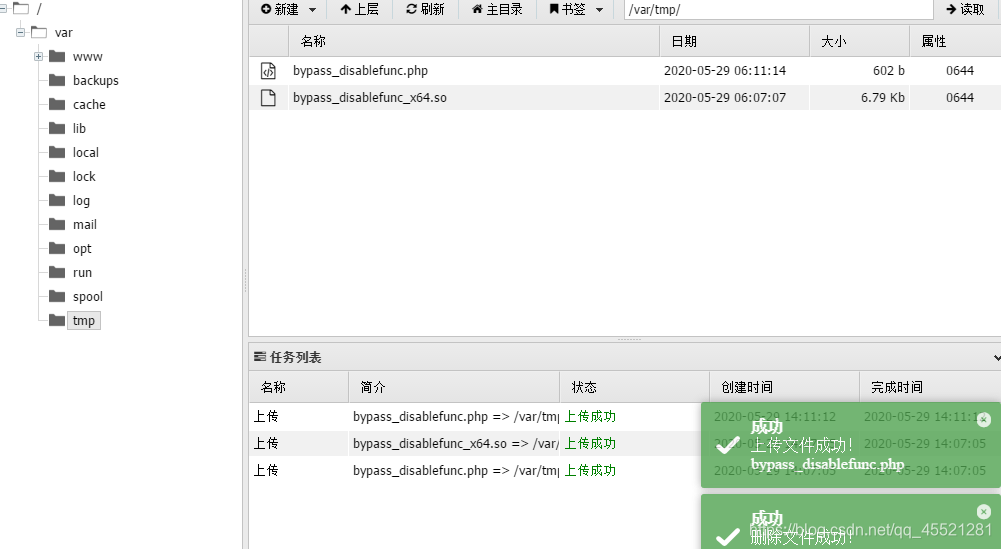Click the 6.79 Kb size cell

882,98
